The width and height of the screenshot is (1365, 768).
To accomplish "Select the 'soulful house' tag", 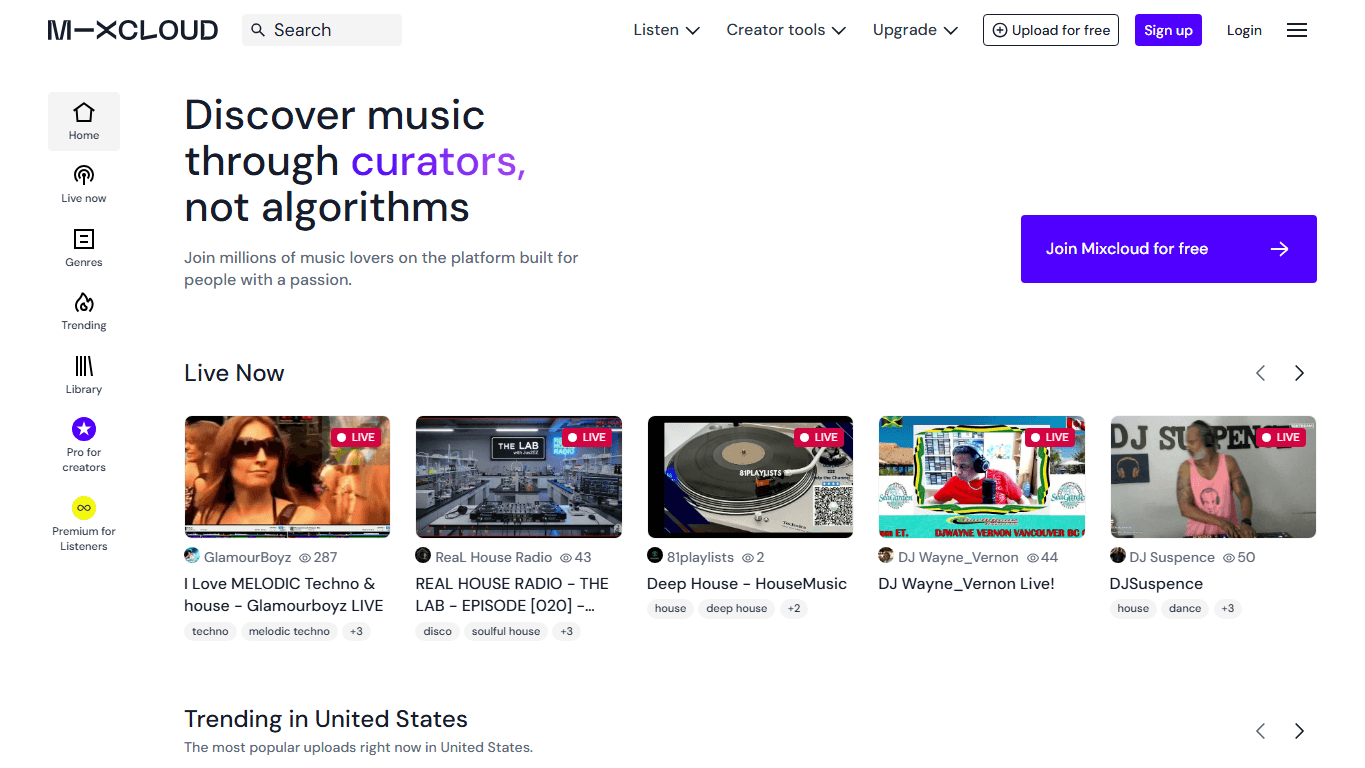I will (x=506, y=631).
